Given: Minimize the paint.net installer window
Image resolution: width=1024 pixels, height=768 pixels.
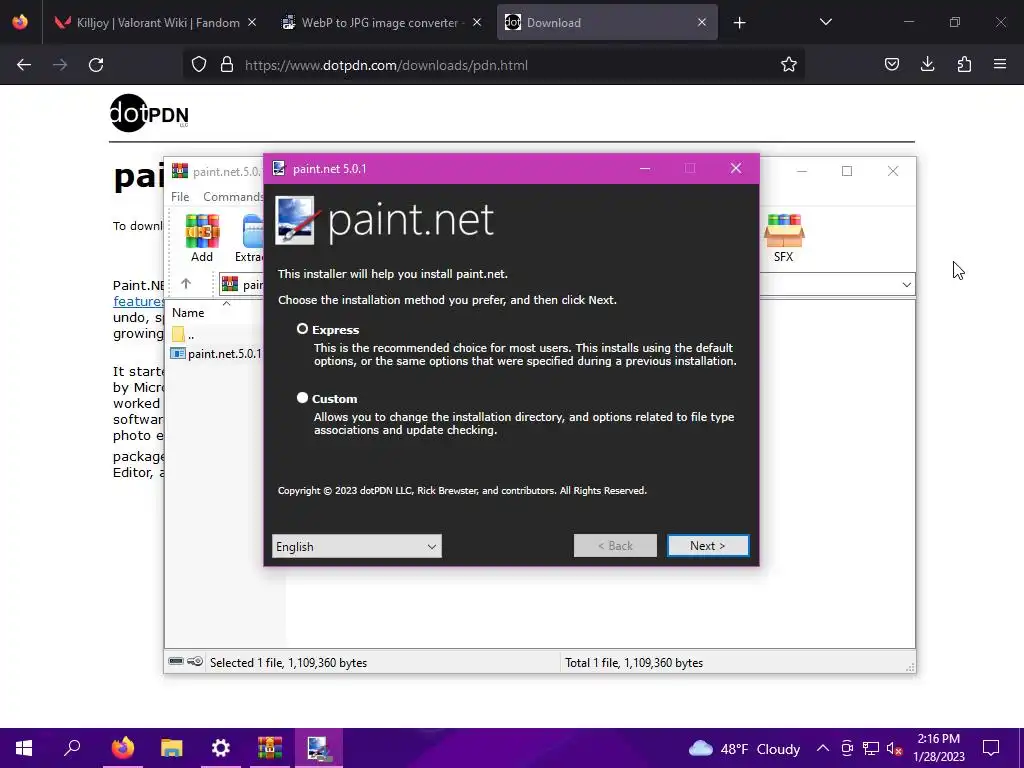Looking at the screenshot, I should (x=645, y=168).
